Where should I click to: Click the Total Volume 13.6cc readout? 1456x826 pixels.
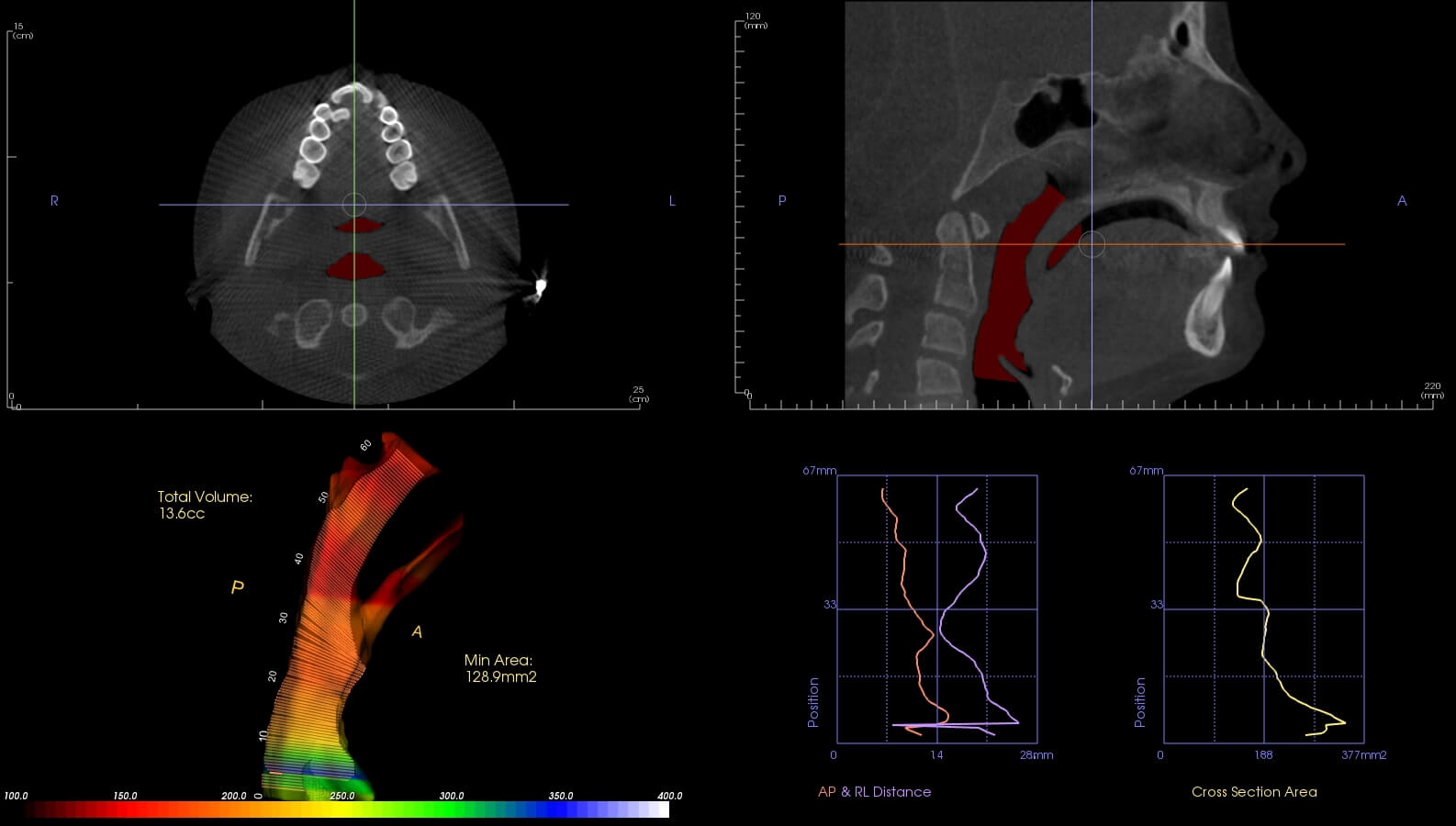click(x=204, y=505)
